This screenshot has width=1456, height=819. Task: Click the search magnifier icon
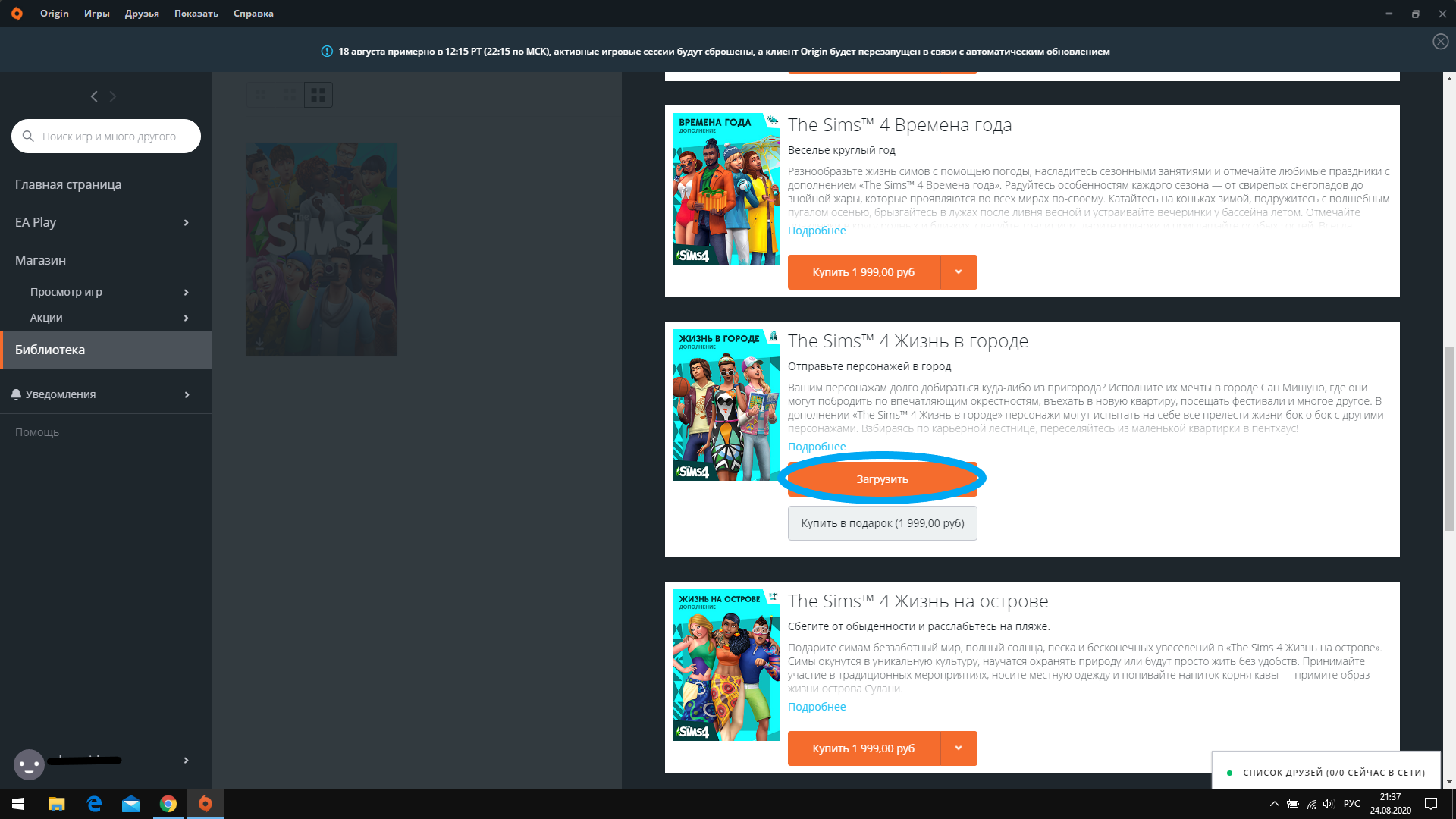pos(28,136)
